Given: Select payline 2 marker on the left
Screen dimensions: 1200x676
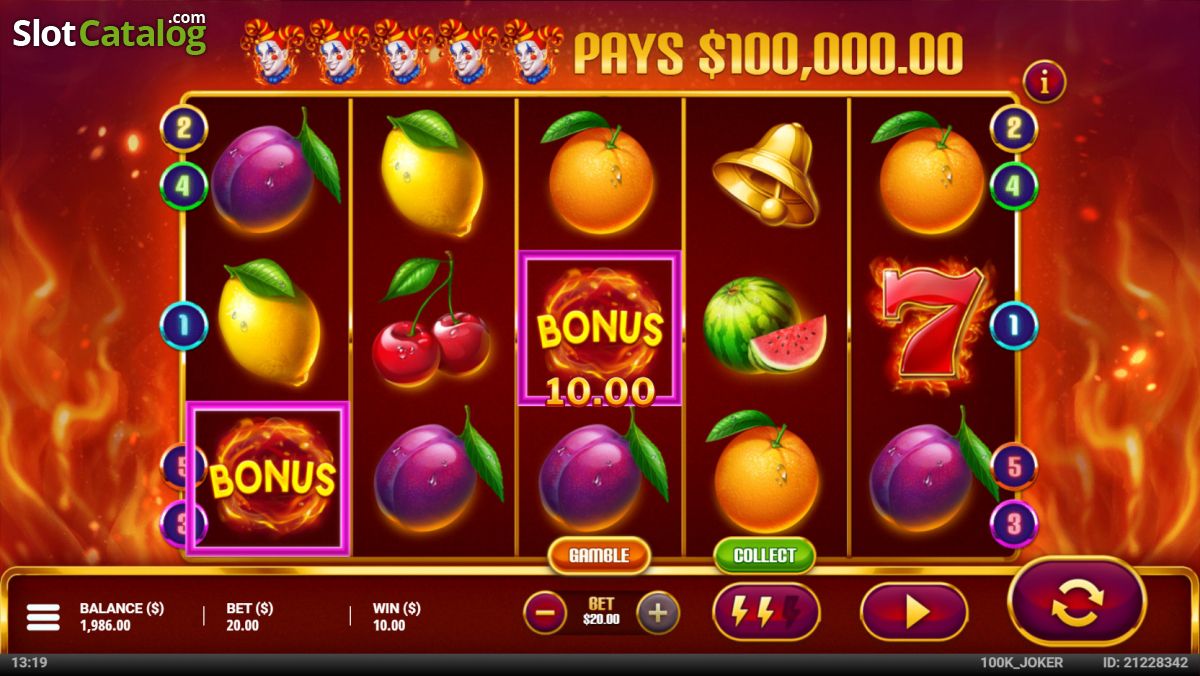Looking at the screenshot, I should click(184, 128).
